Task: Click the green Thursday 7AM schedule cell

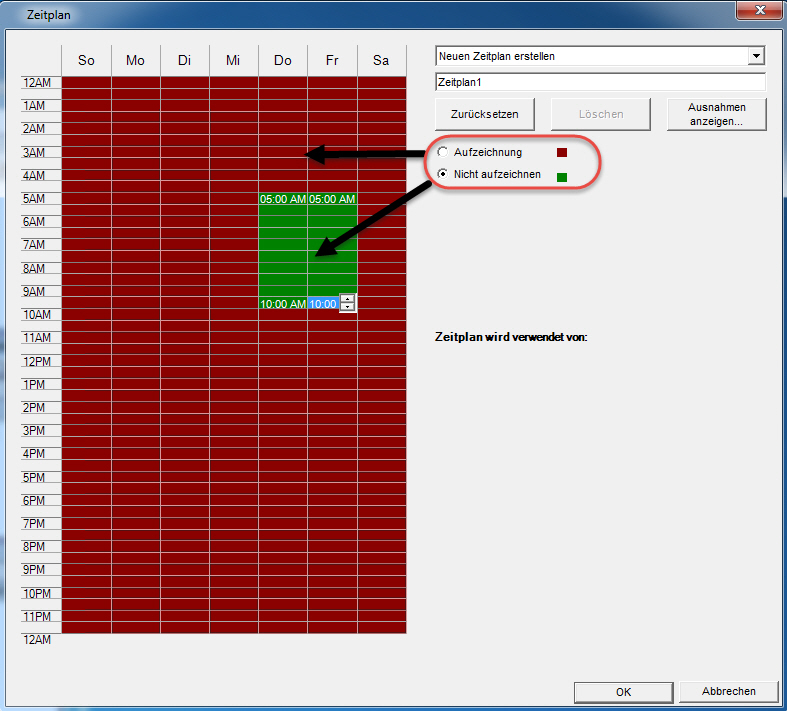Action: pos(283,245)
